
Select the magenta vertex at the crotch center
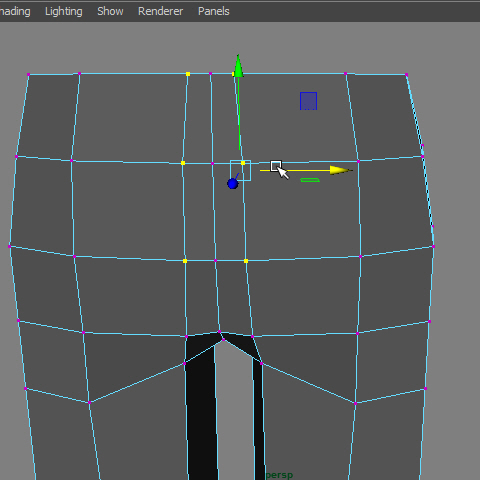[219, 332]
